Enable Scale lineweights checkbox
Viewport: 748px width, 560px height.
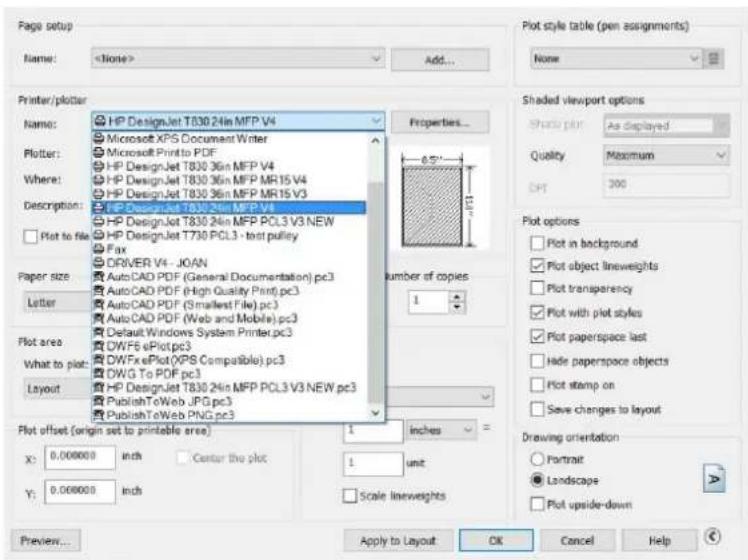click(350, 496)
